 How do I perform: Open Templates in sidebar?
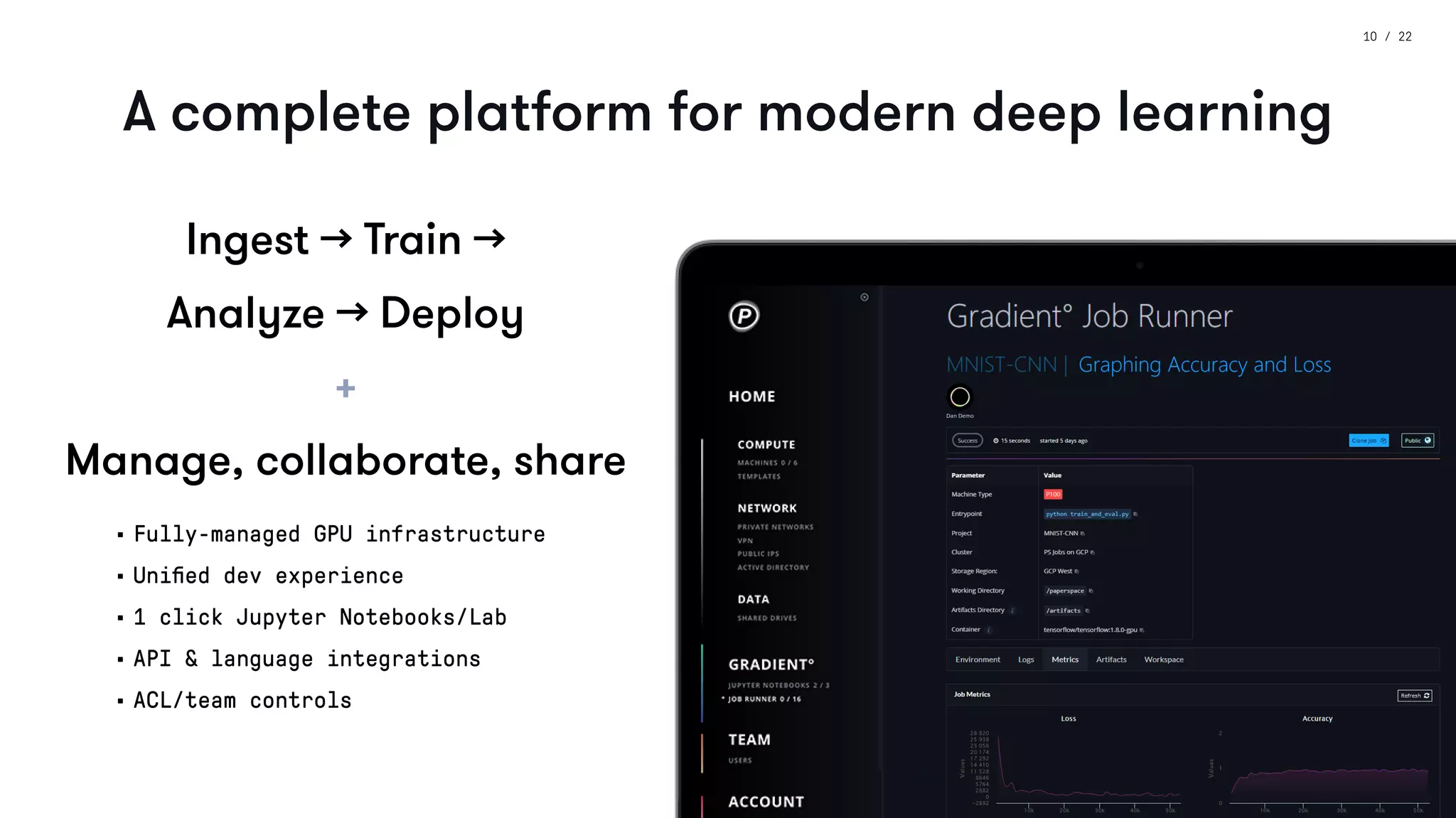pyautogui.click(x=759, y=476)
